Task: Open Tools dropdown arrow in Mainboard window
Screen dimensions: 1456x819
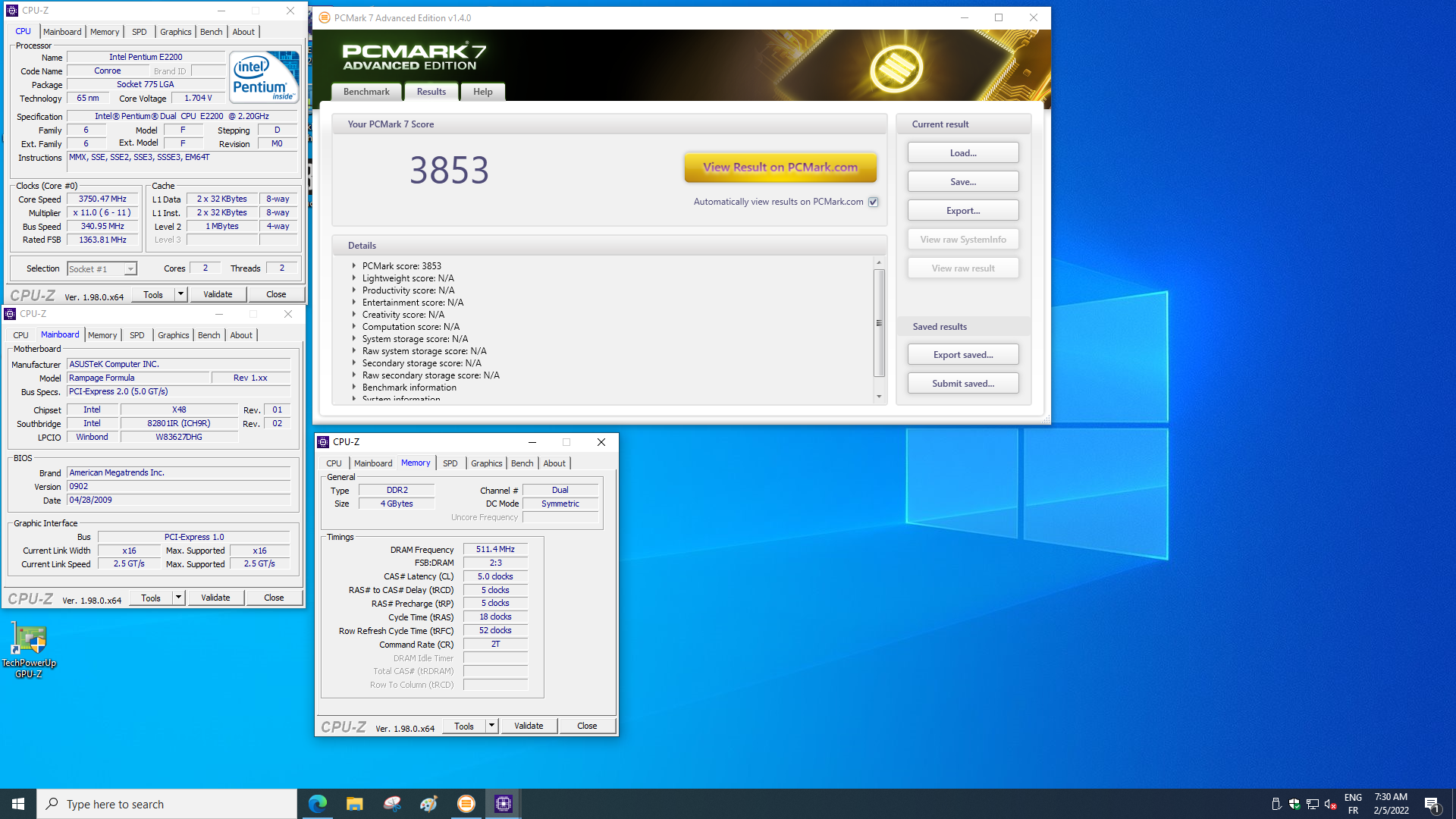Action: [x=178, y=598]
